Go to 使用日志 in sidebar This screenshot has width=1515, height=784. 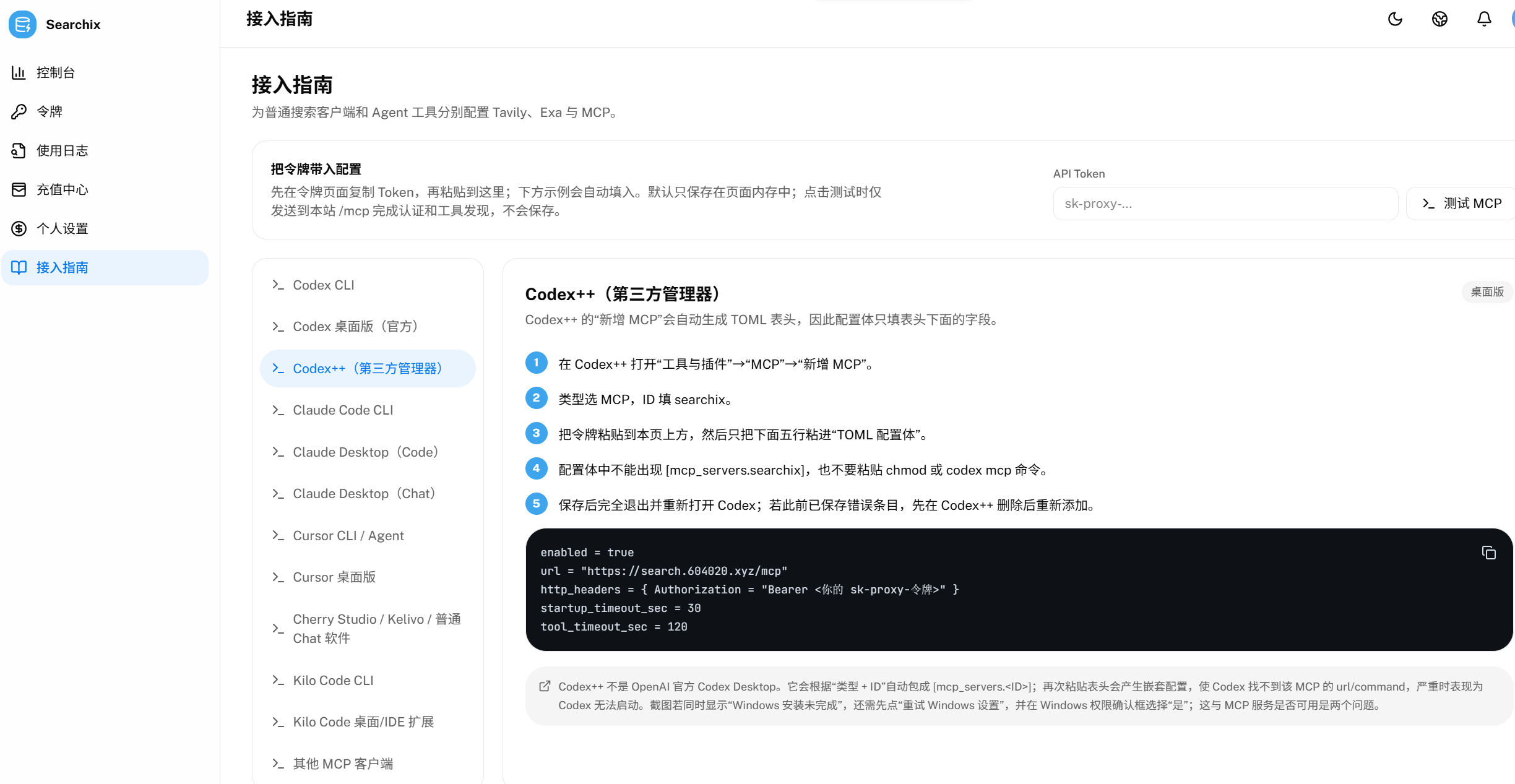pos(105,150)
